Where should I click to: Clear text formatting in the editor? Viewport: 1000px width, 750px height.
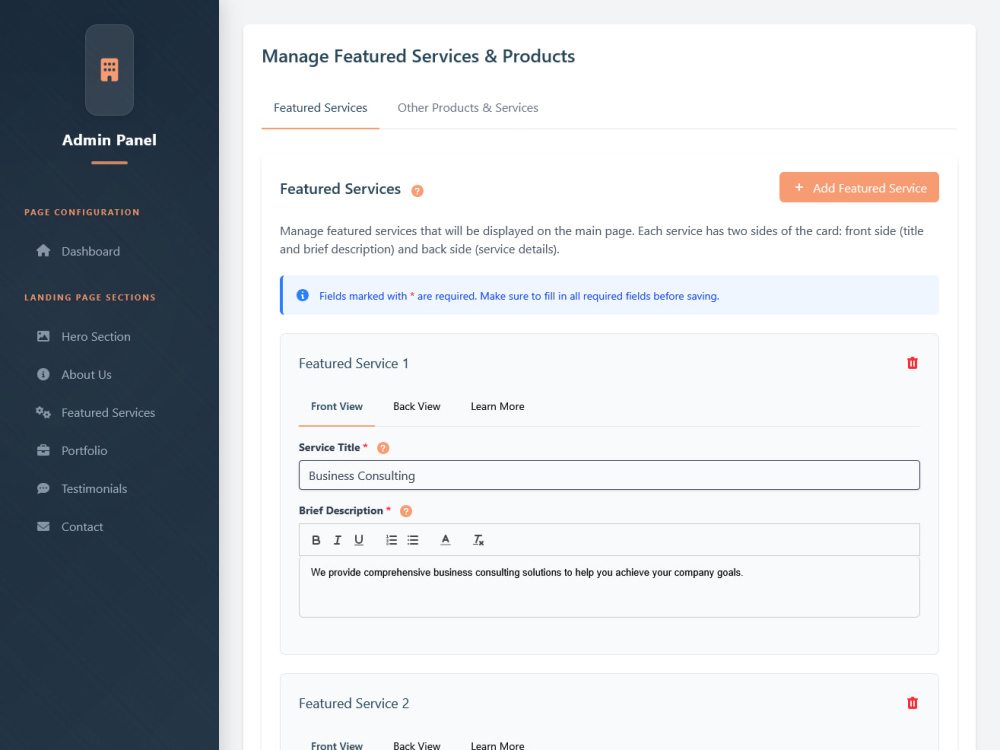tap(478, 540)
